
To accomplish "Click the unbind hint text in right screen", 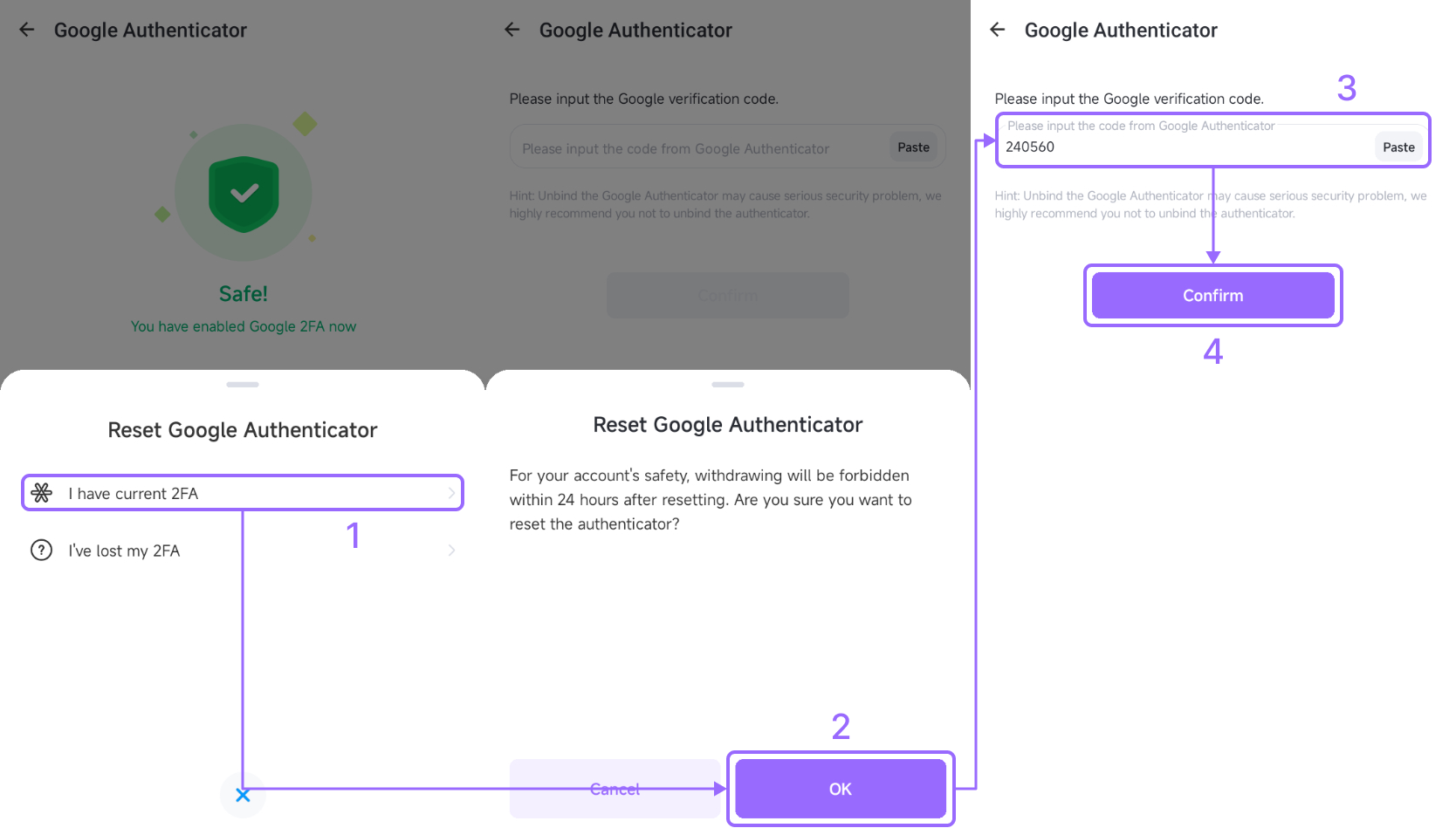I will coord(1211,204).
